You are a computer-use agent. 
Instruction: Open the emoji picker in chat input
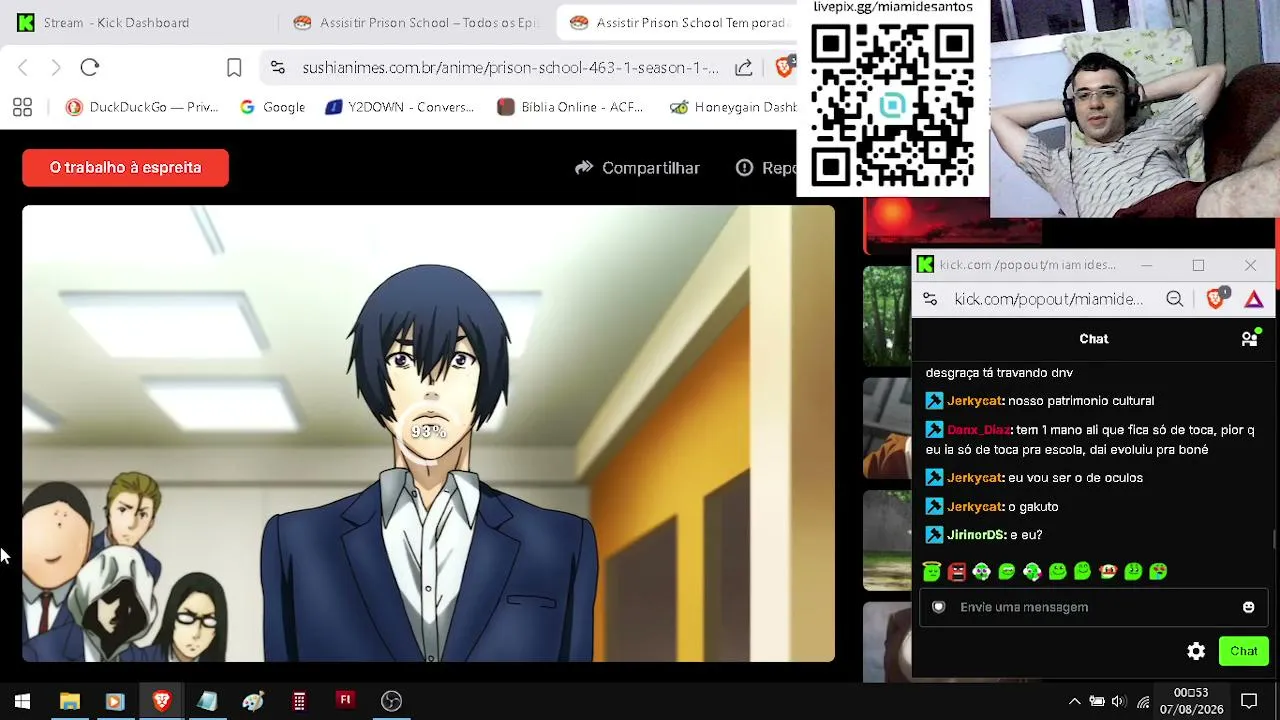(x=1248, y=607)
